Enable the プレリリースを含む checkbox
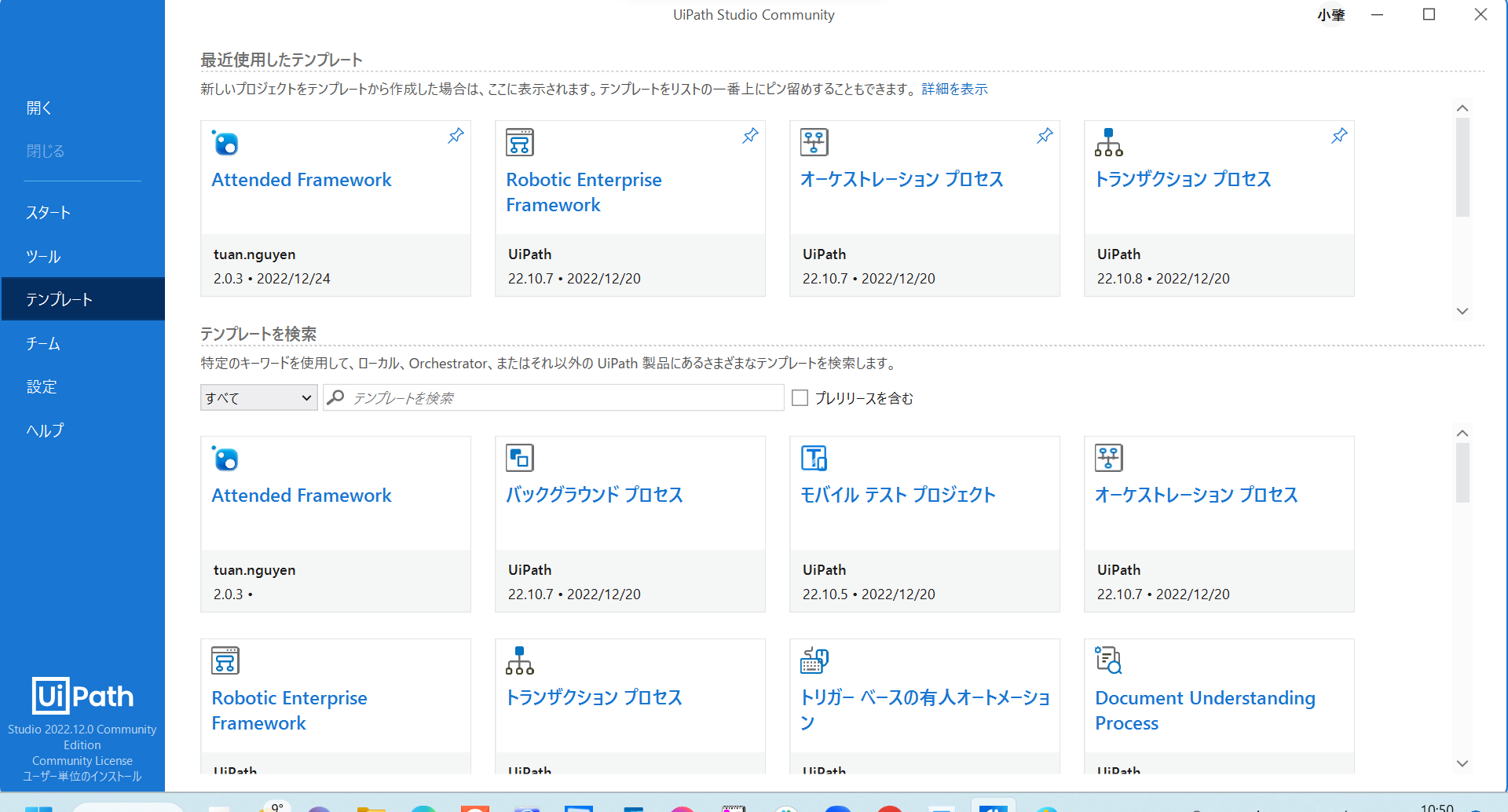Viewport: 1508px width, 812px height. click(x=800, y=398)
